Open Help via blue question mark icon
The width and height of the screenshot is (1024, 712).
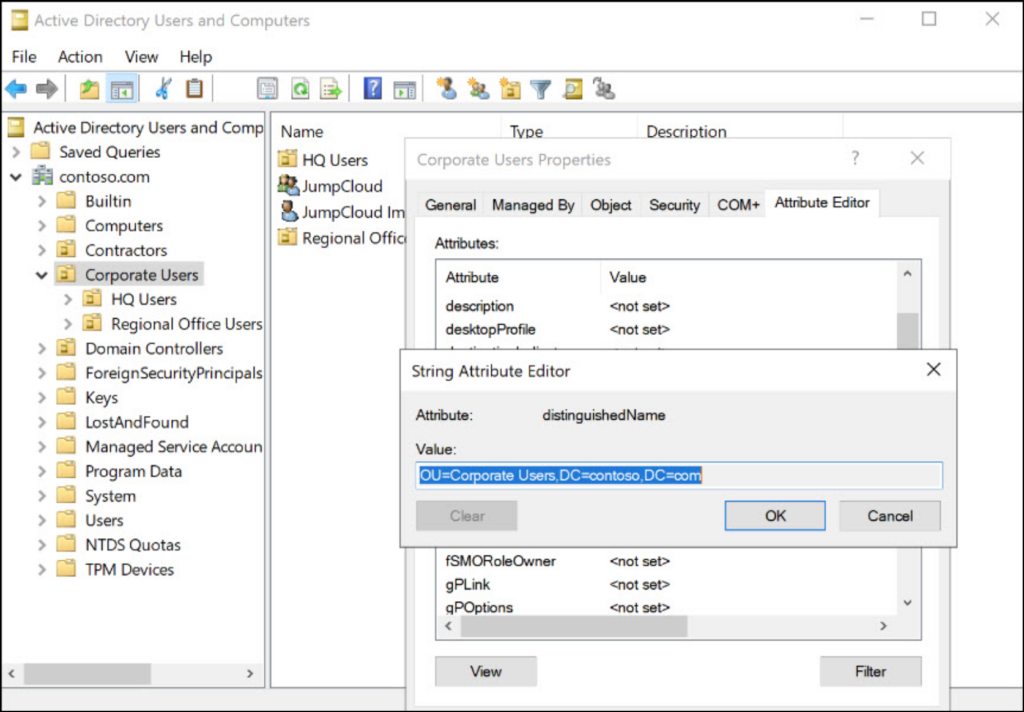[372, 89]
